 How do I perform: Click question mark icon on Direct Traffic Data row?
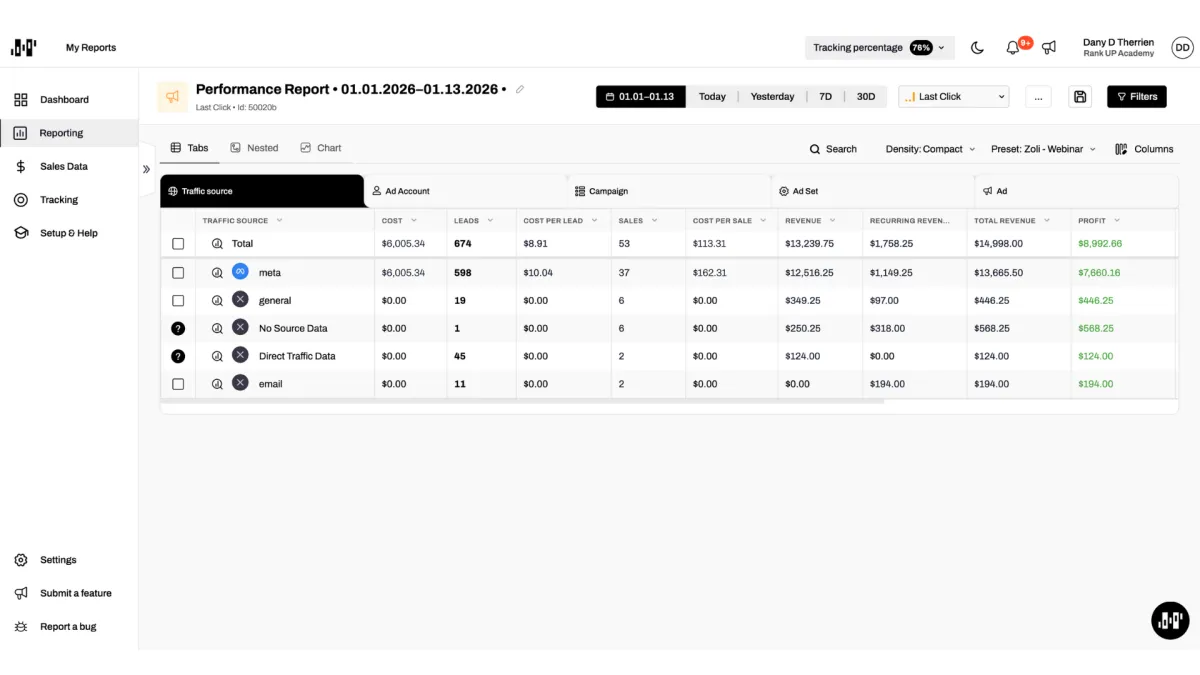[x=178, y=356]
